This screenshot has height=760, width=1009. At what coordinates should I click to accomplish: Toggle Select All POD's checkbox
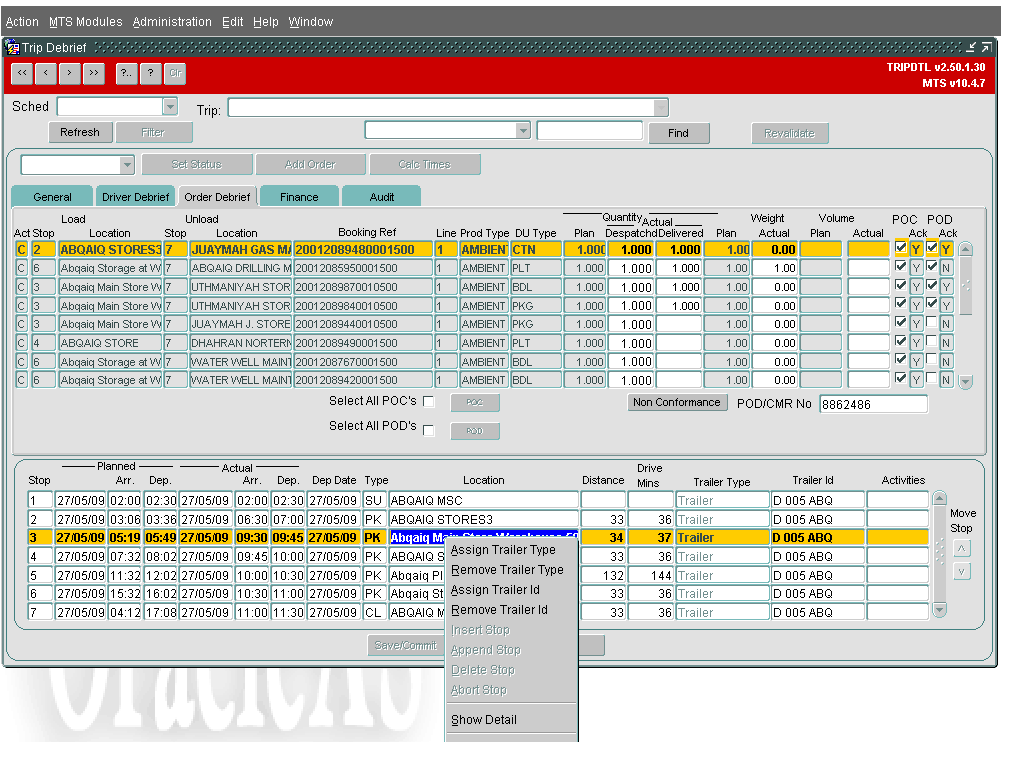(x=429, y=431)
